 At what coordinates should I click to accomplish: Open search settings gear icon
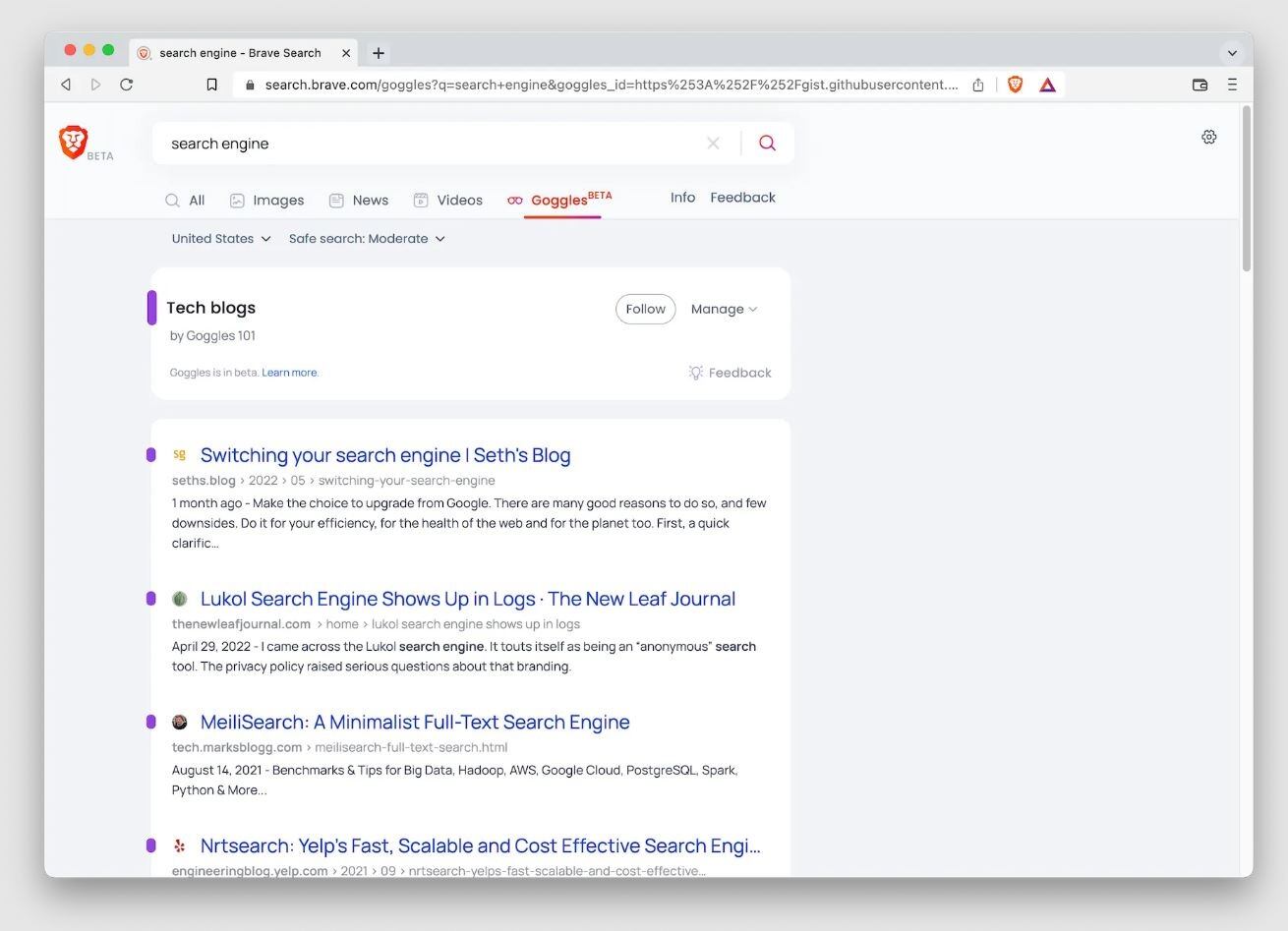pyautogui.click(x=1209, y=137)
